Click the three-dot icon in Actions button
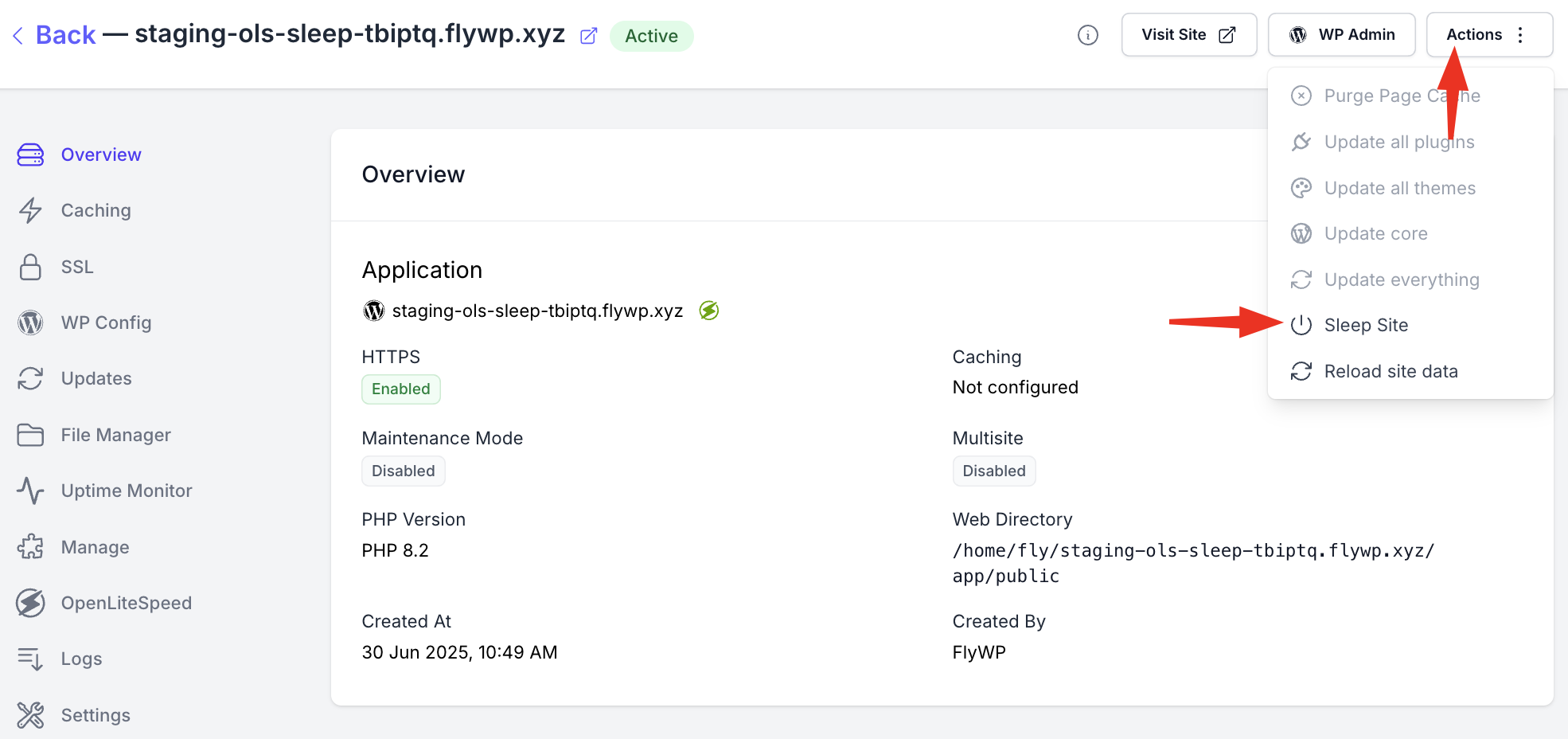1568x739 pixels. [x=1520, y=34]
